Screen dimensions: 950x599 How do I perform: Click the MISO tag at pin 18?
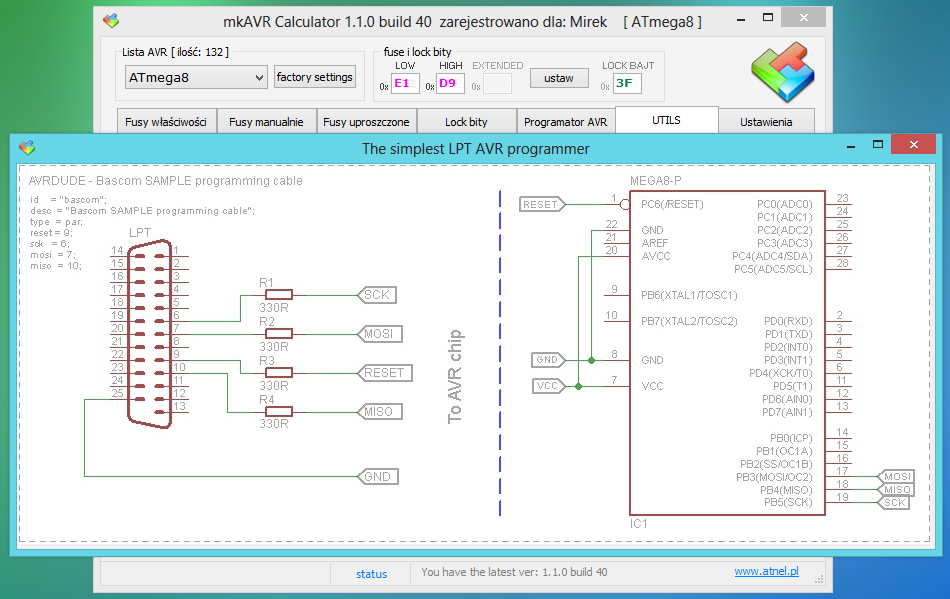pos(896,489)
